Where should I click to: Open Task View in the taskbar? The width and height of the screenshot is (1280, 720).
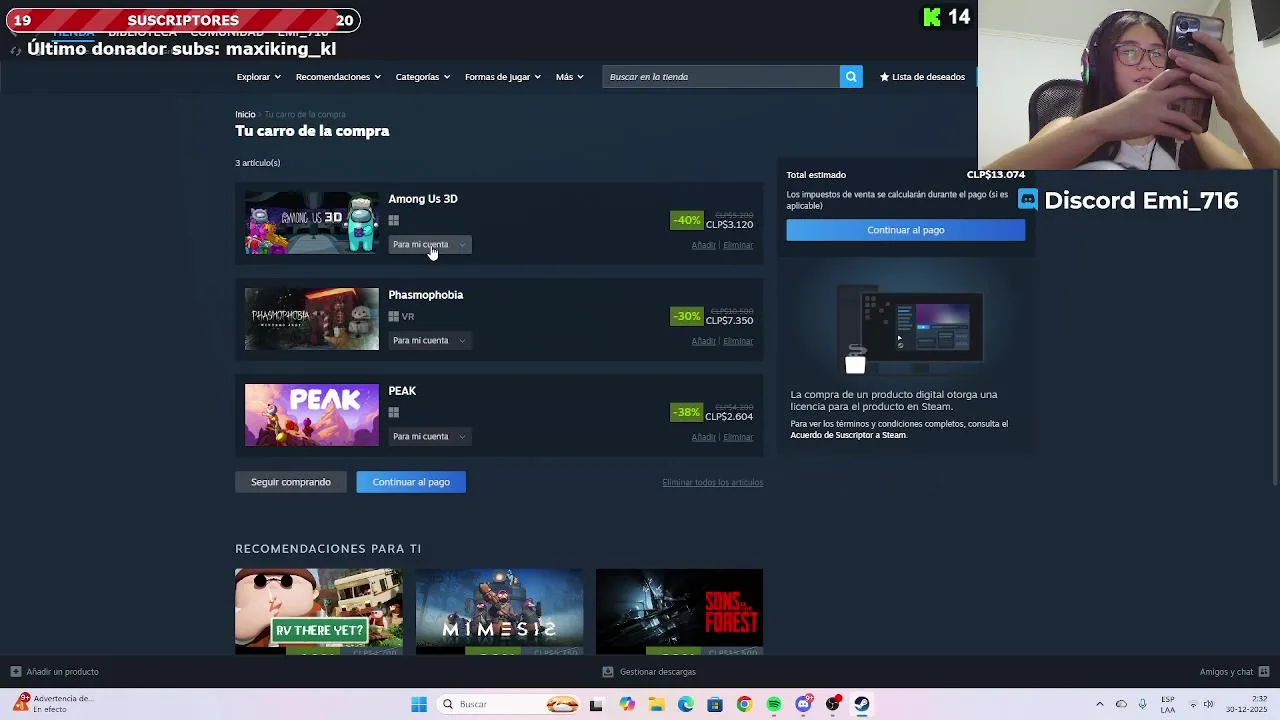596,704
